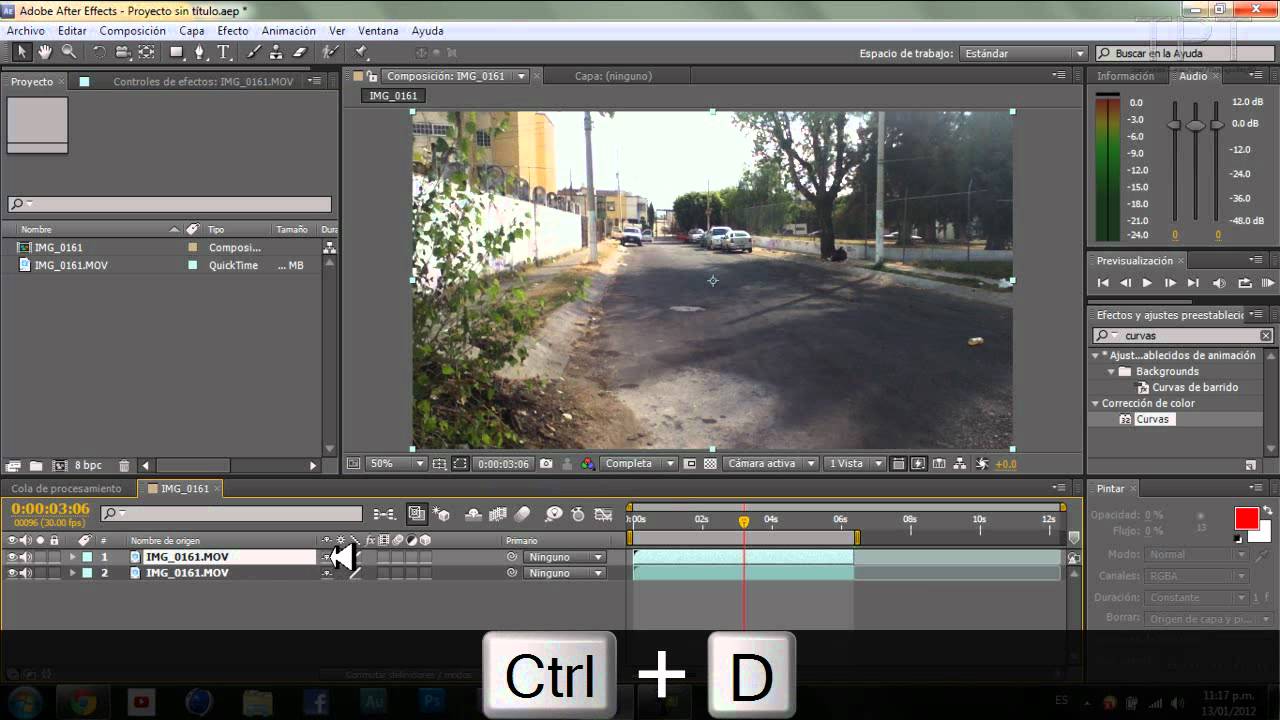This screenshot has height=720, width=1280.
Task: Open the Estándar workspace dropdown
Action: click(1023, 53)
